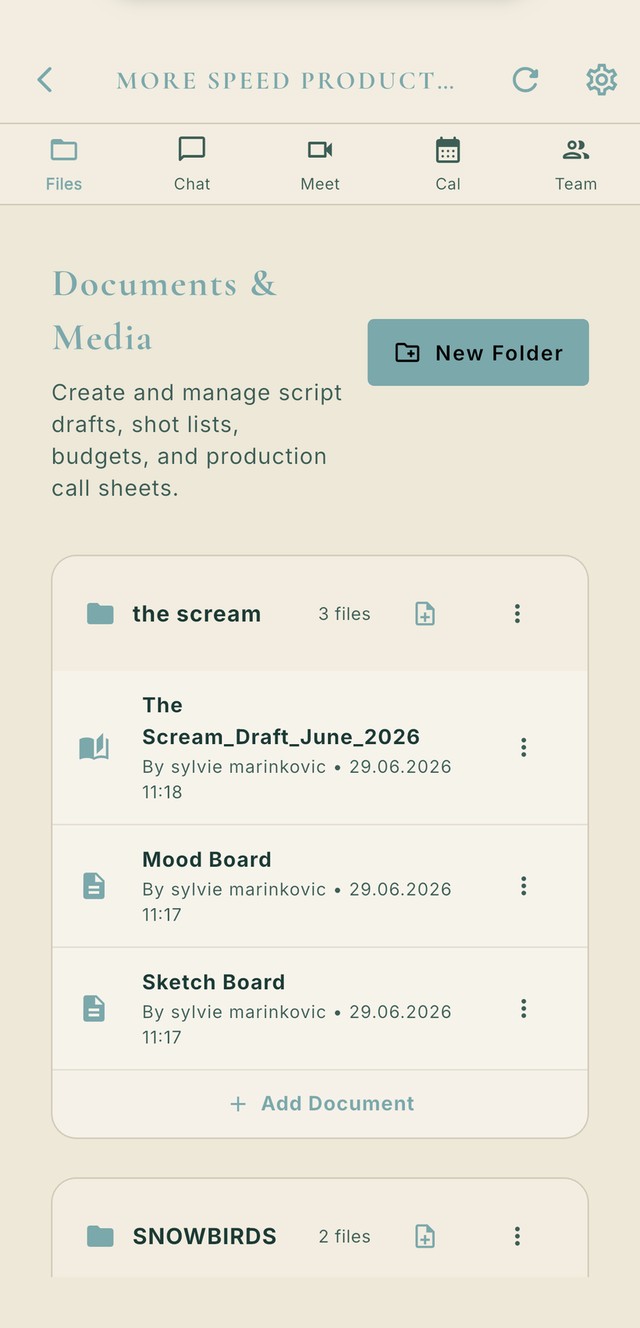Image resolution: width=640 pixels, height=1328 pixels.
Task: Open options menu for Scream_Draft_June_2026
Action: (x=523, y=748)
